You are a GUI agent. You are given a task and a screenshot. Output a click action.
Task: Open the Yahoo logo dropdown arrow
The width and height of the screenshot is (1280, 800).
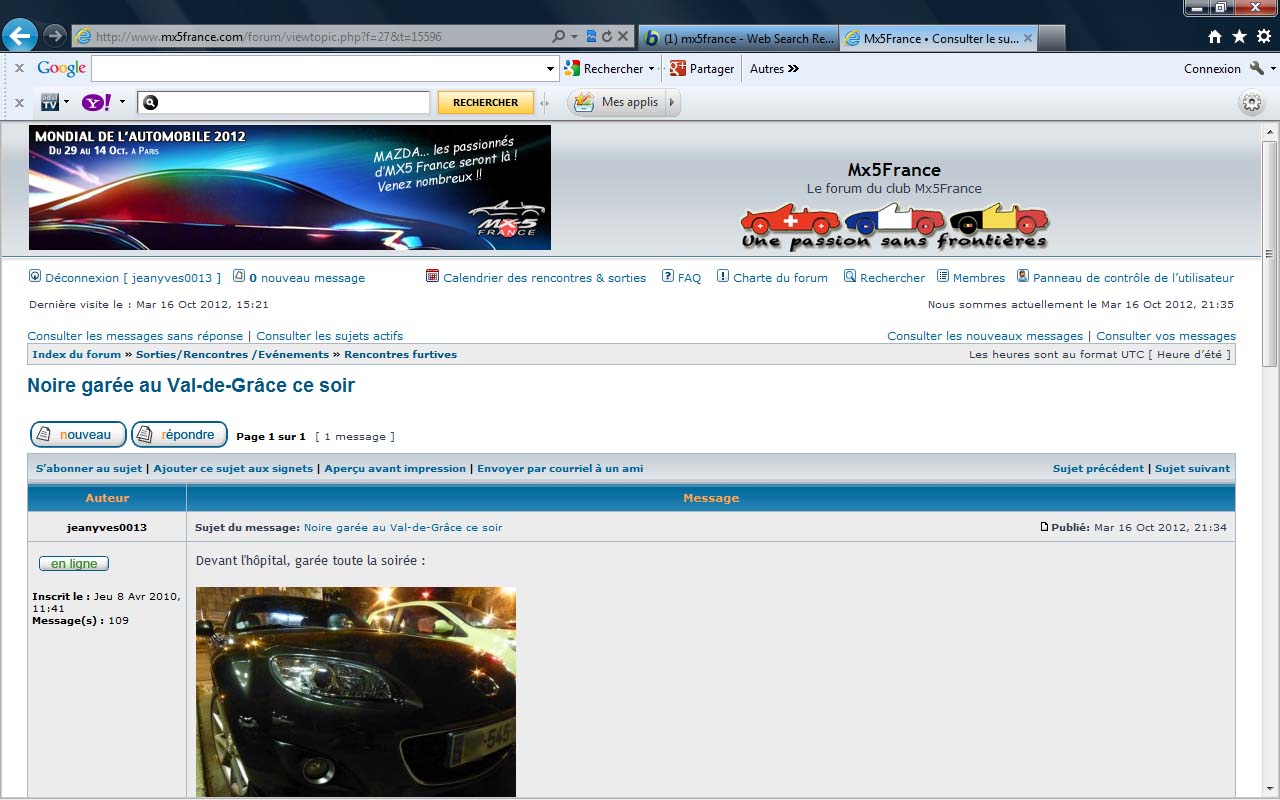(123, 102)
